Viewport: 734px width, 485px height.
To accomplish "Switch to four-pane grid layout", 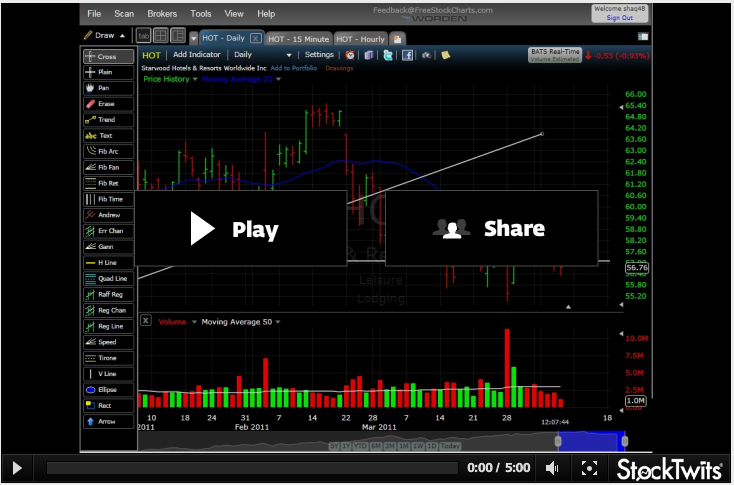I will [x=161, y=36].
